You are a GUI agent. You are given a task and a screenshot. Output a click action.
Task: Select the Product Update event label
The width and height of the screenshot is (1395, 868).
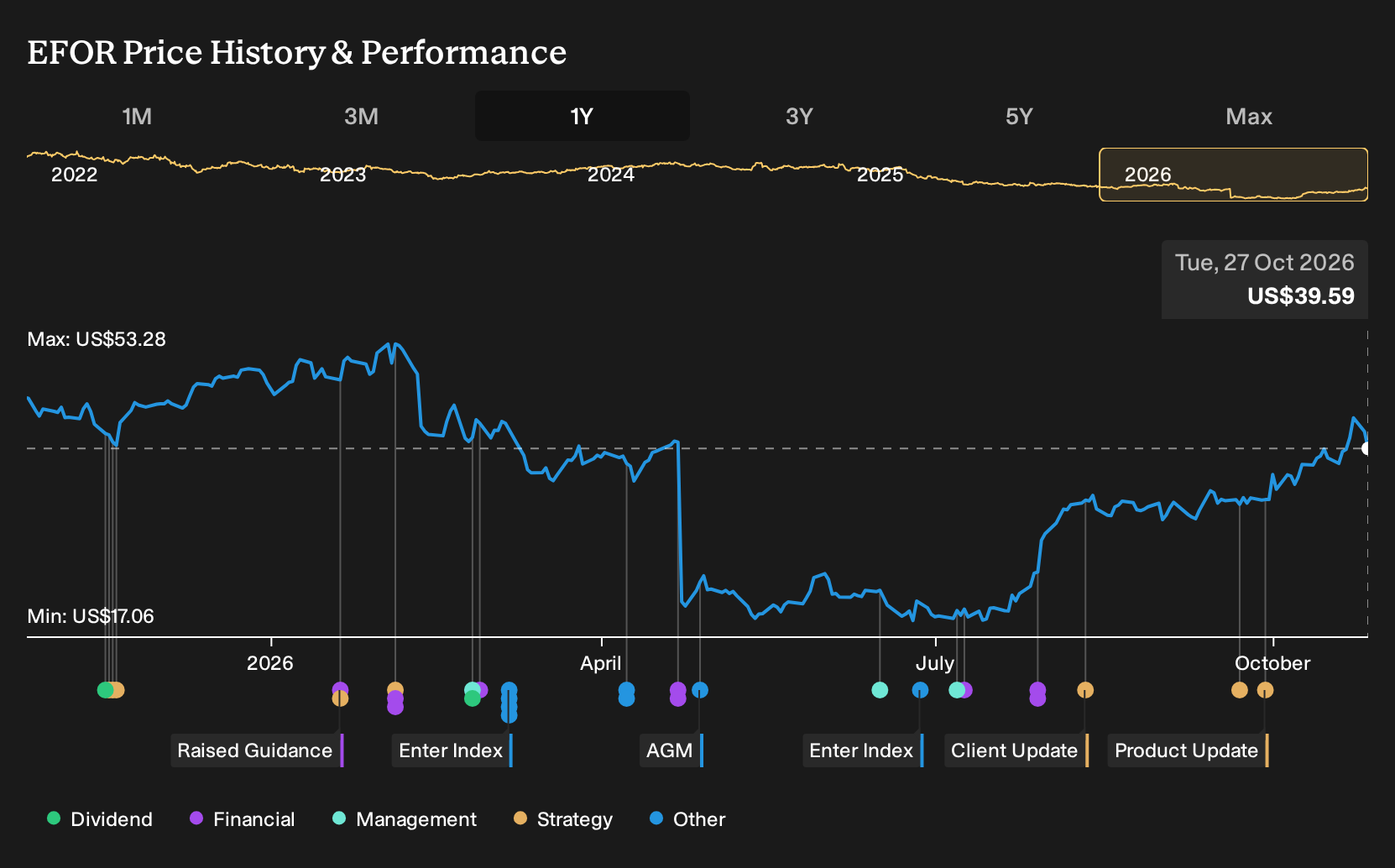1189,750
